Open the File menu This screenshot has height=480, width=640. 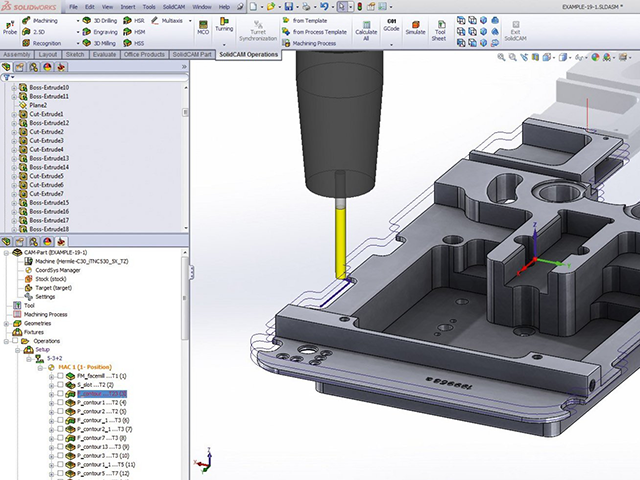73,7
